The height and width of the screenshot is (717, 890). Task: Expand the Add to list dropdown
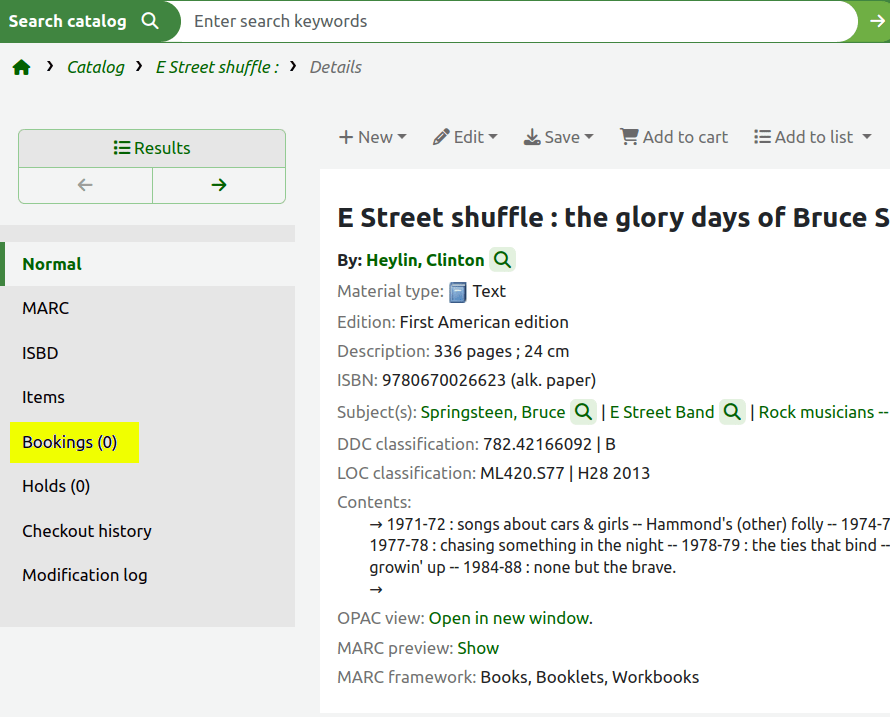tap(812, 137)
